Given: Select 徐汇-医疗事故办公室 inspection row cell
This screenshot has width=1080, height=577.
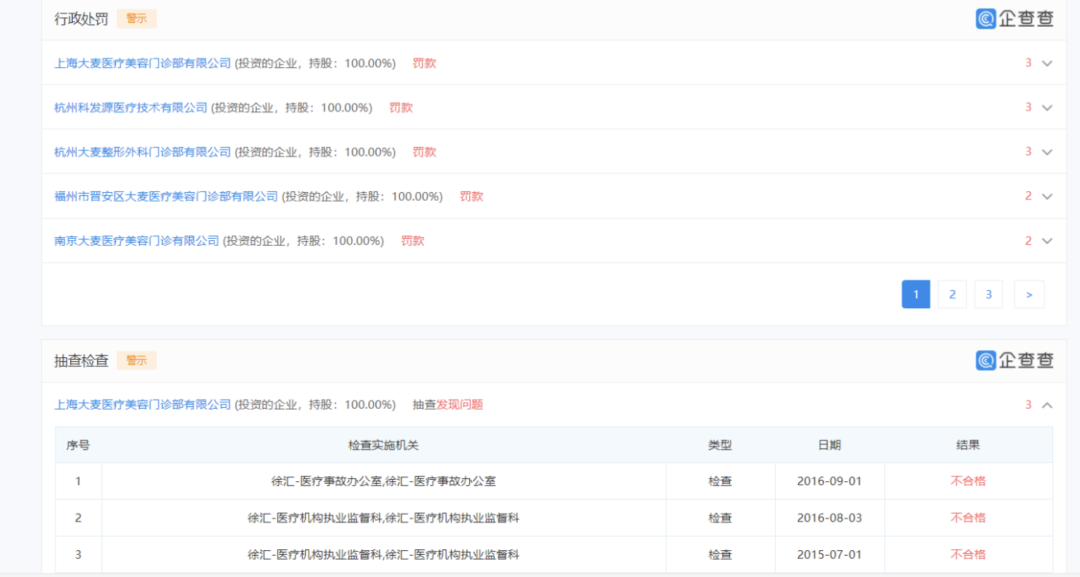Looking at the screenshot, I should tap(384, 481).
